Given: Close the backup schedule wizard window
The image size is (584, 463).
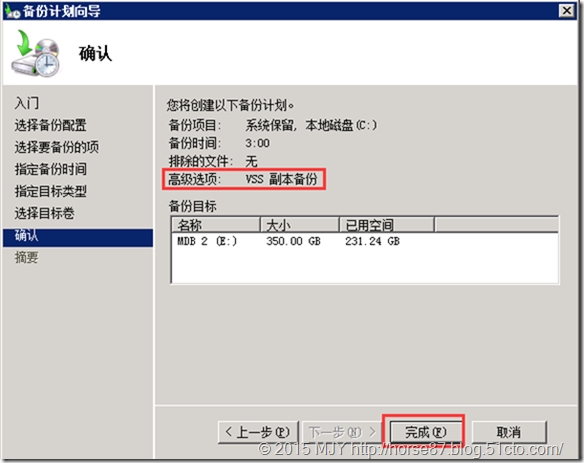Looking at the screenshot, I should click(x=566, y=10).
